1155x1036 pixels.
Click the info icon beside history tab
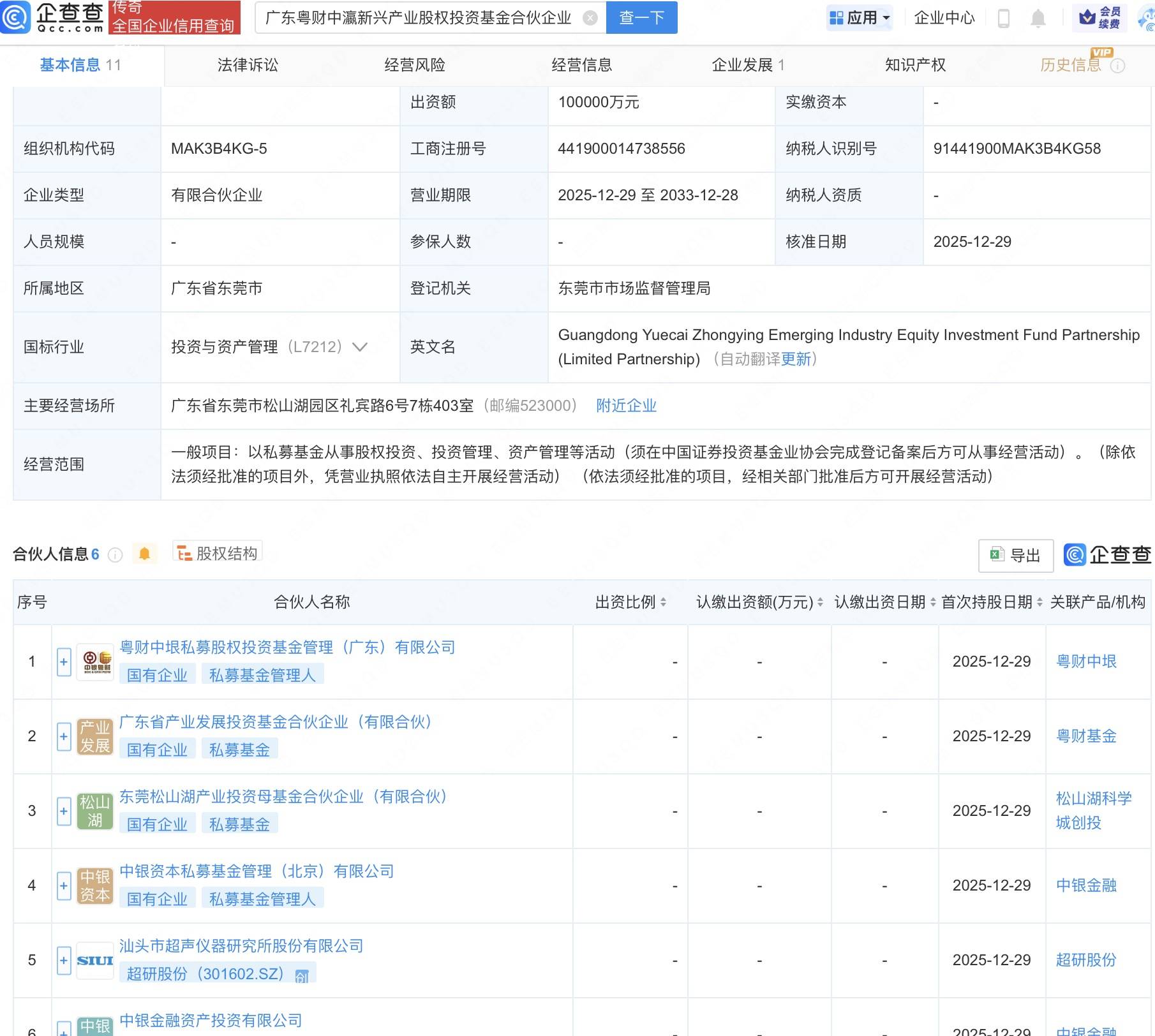(1117, 66)
